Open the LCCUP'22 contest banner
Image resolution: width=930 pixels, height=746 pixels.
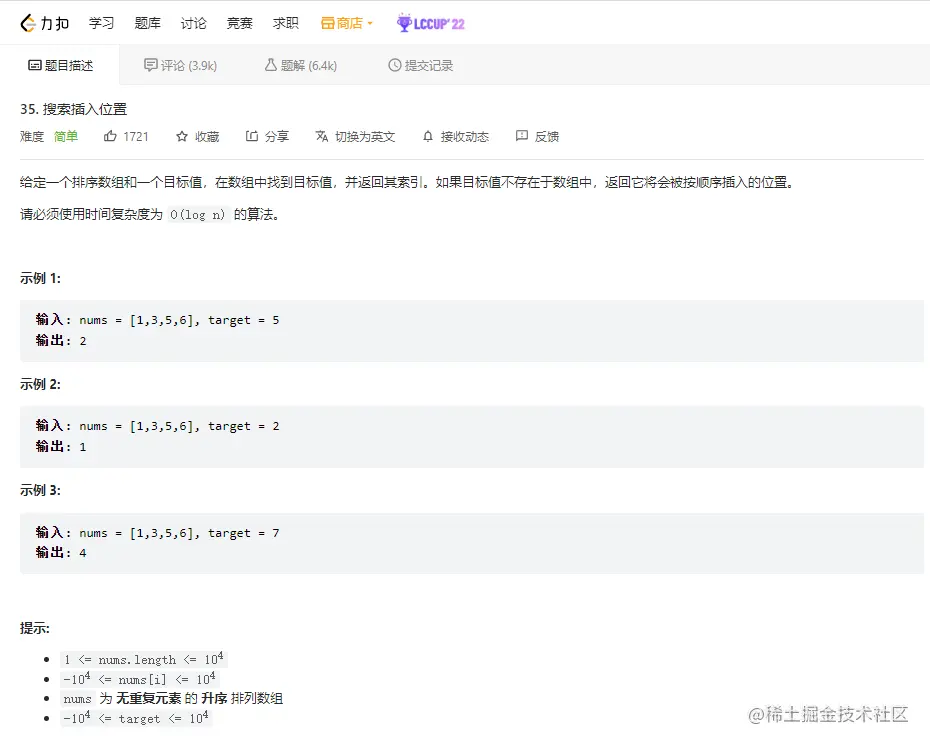tap(431, 23)
